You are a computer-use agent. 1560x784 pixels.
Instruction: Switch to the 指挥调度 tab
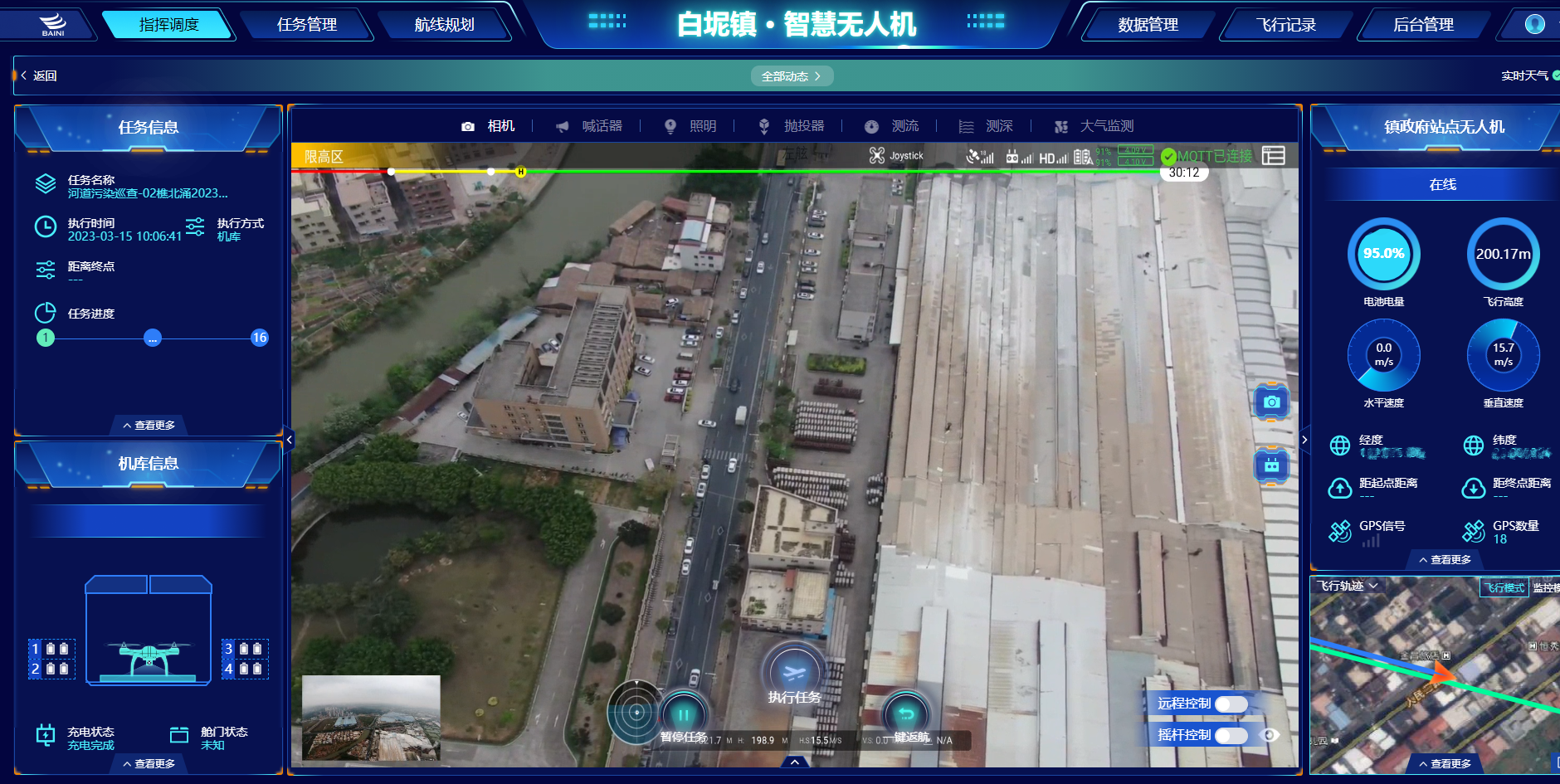tap(169, 25)
